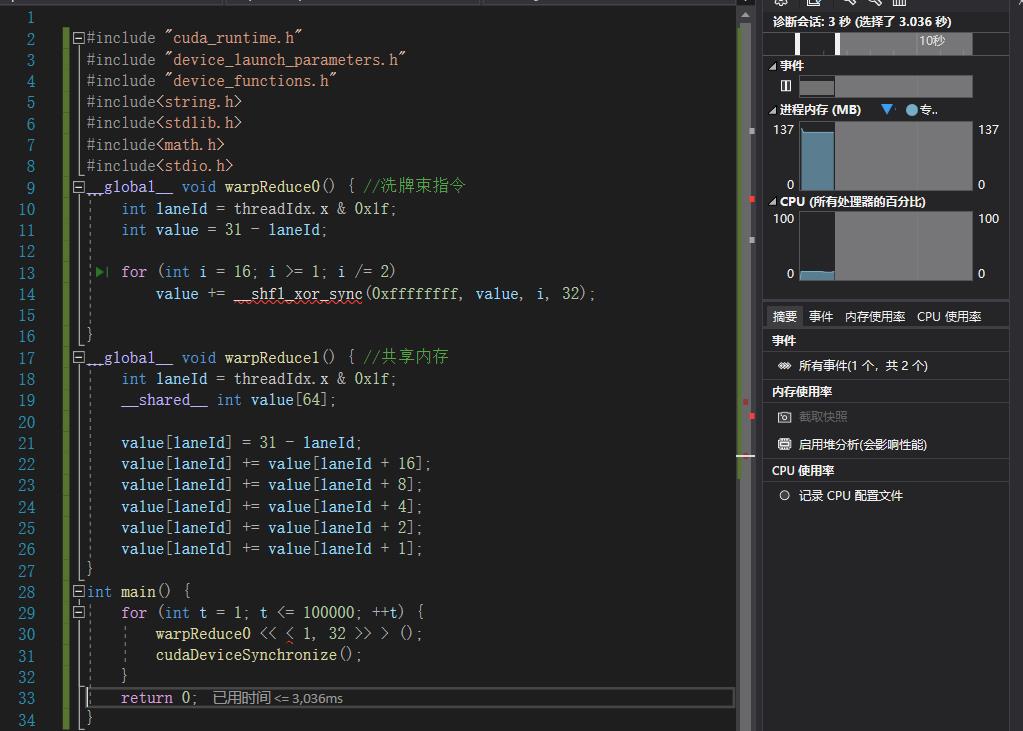
Task: Click the 10秒 mark on the timeline ruler
Action: pyautogui.click(x=932, y=40)
